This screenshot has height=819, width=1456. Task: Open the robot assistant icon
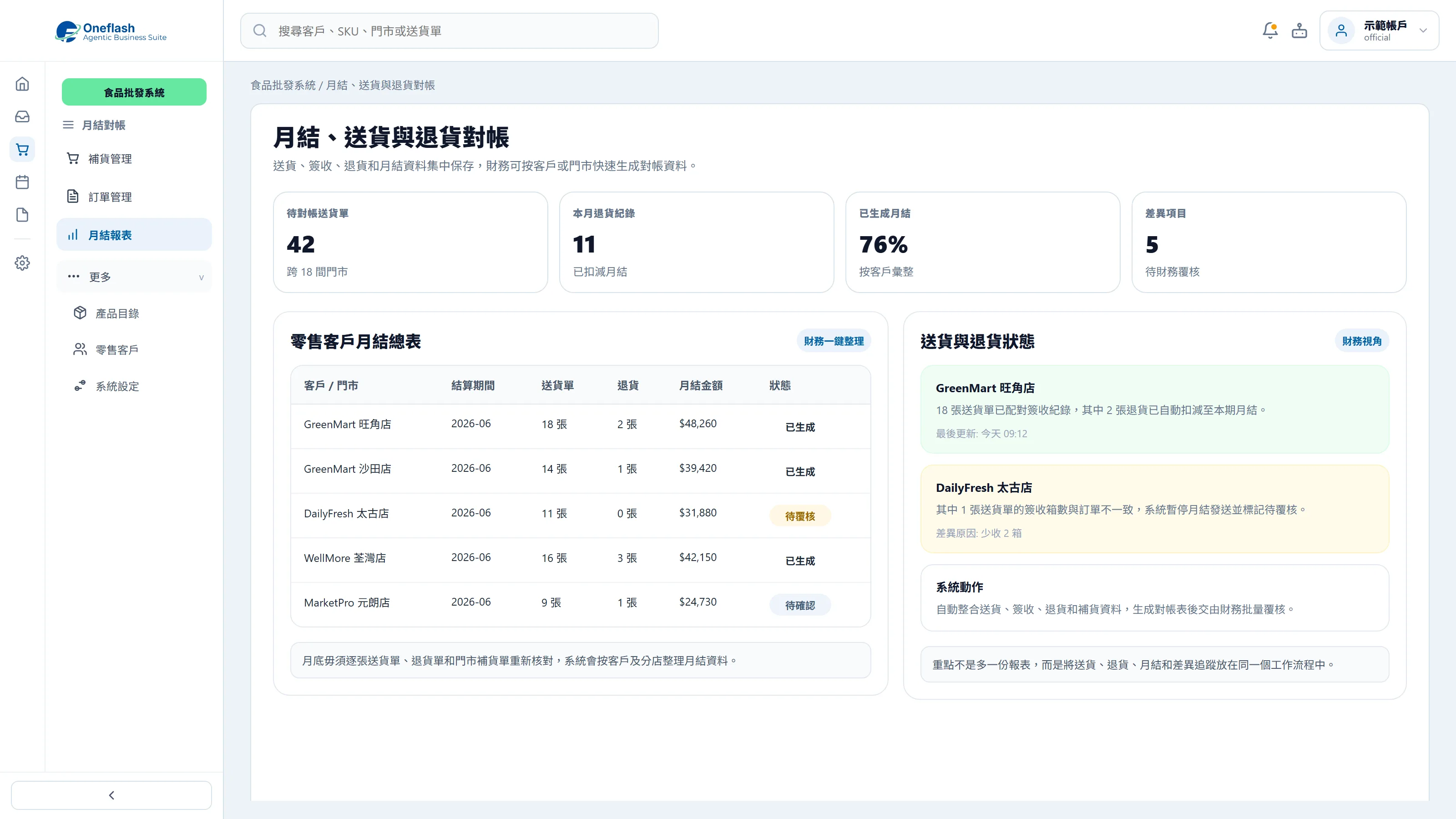coord(1299,30)
